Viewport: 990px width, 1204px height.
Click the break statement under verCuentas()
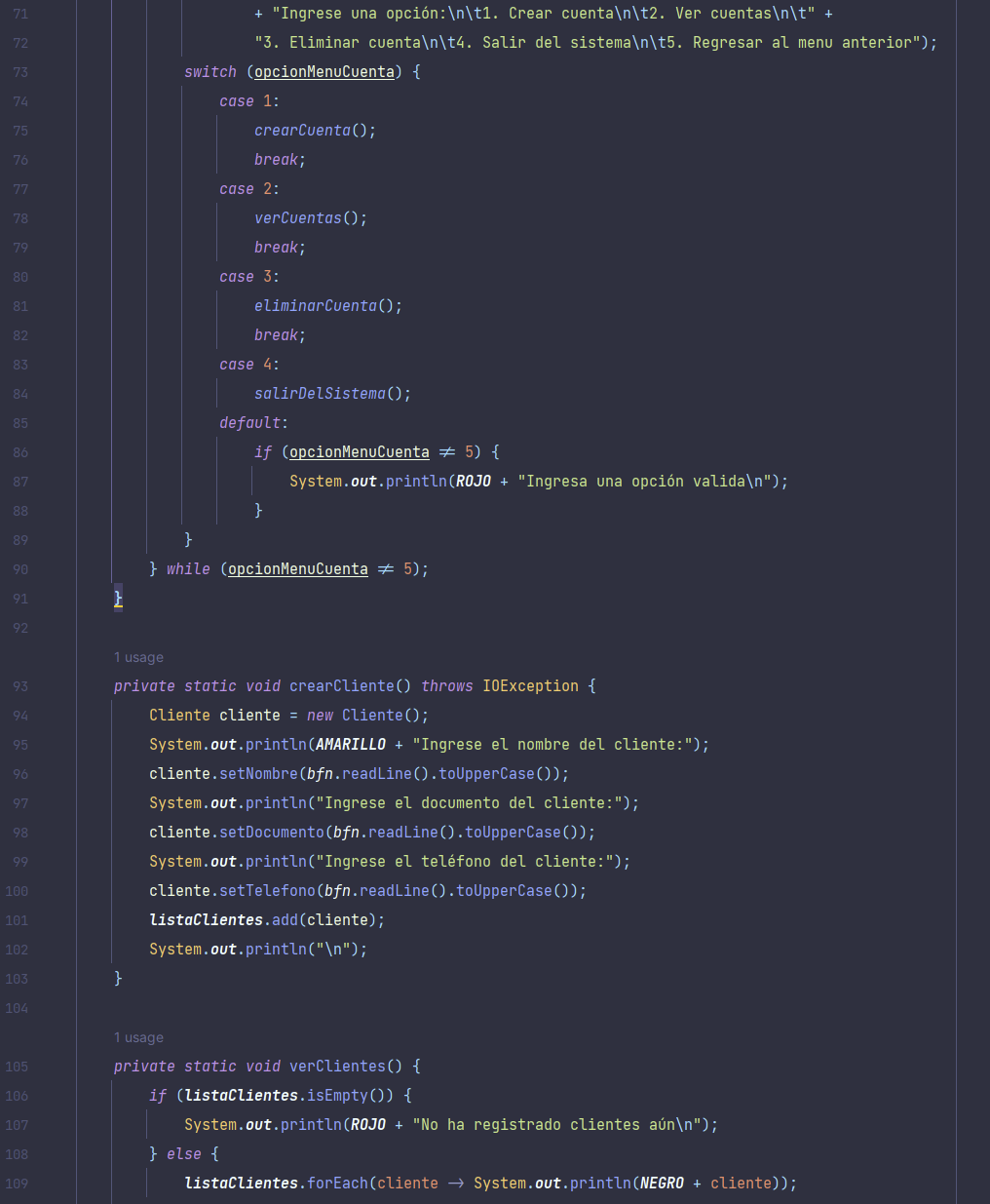pyautogui.click(x=280, y=248)
